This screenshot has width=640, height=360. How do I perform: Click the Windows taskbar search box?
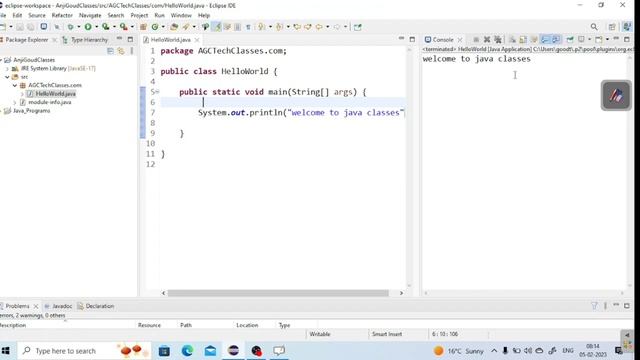pos(84,351)
